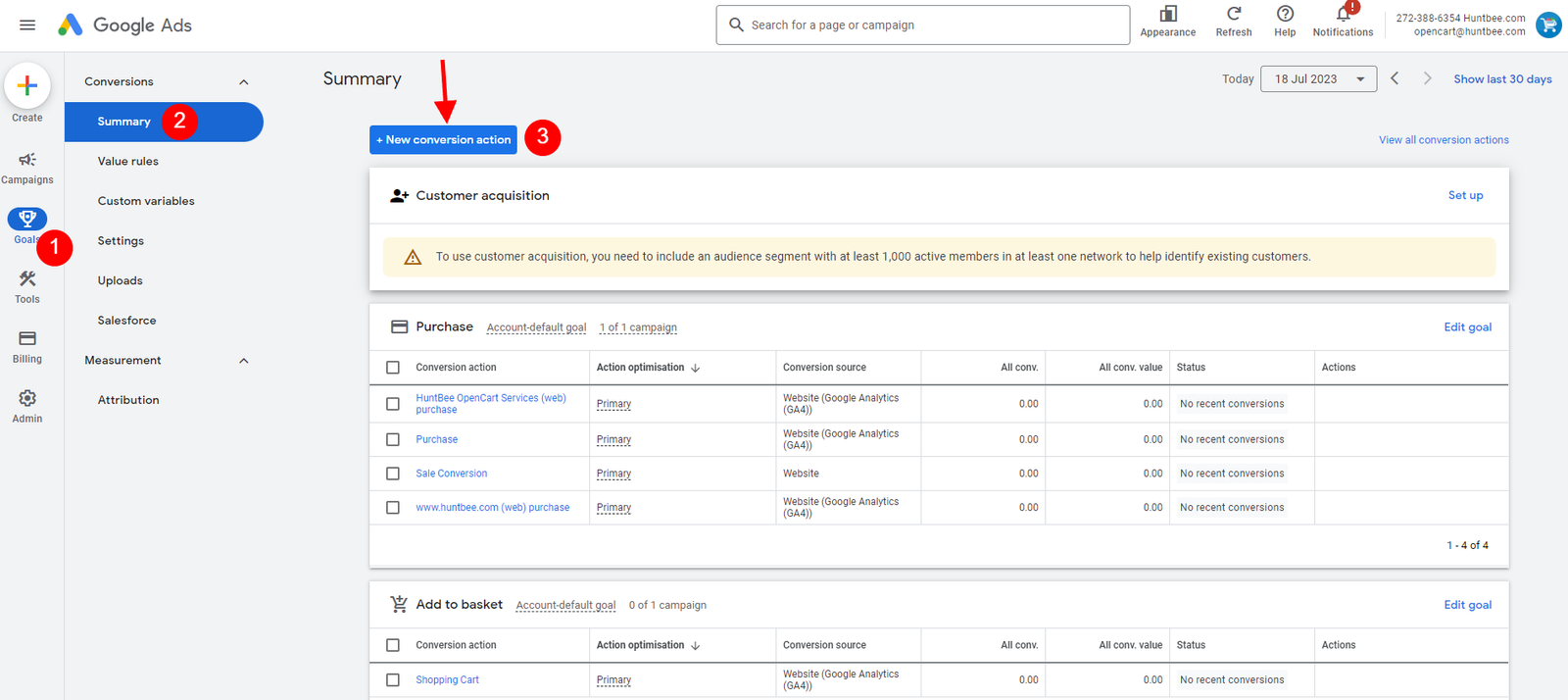The width and height of the screenshot is (1568, 700).
Task: Click the Purchase table All conv. column header
Action: [x=1019, y=368]
